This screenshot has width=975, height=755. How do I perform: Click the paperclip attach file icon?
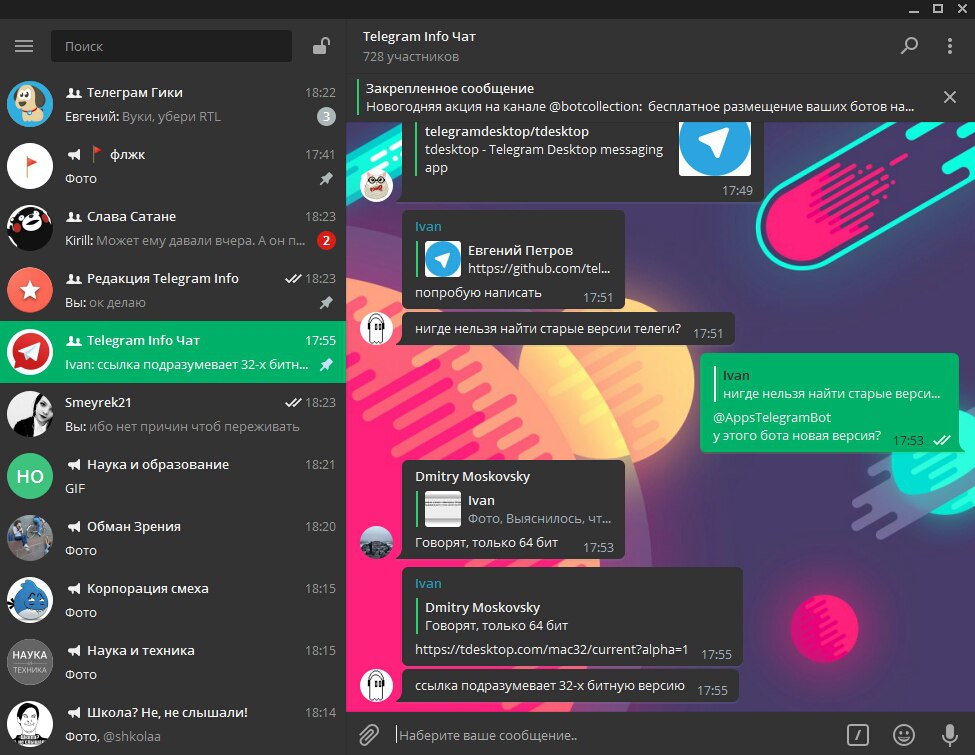click(369, 734)
